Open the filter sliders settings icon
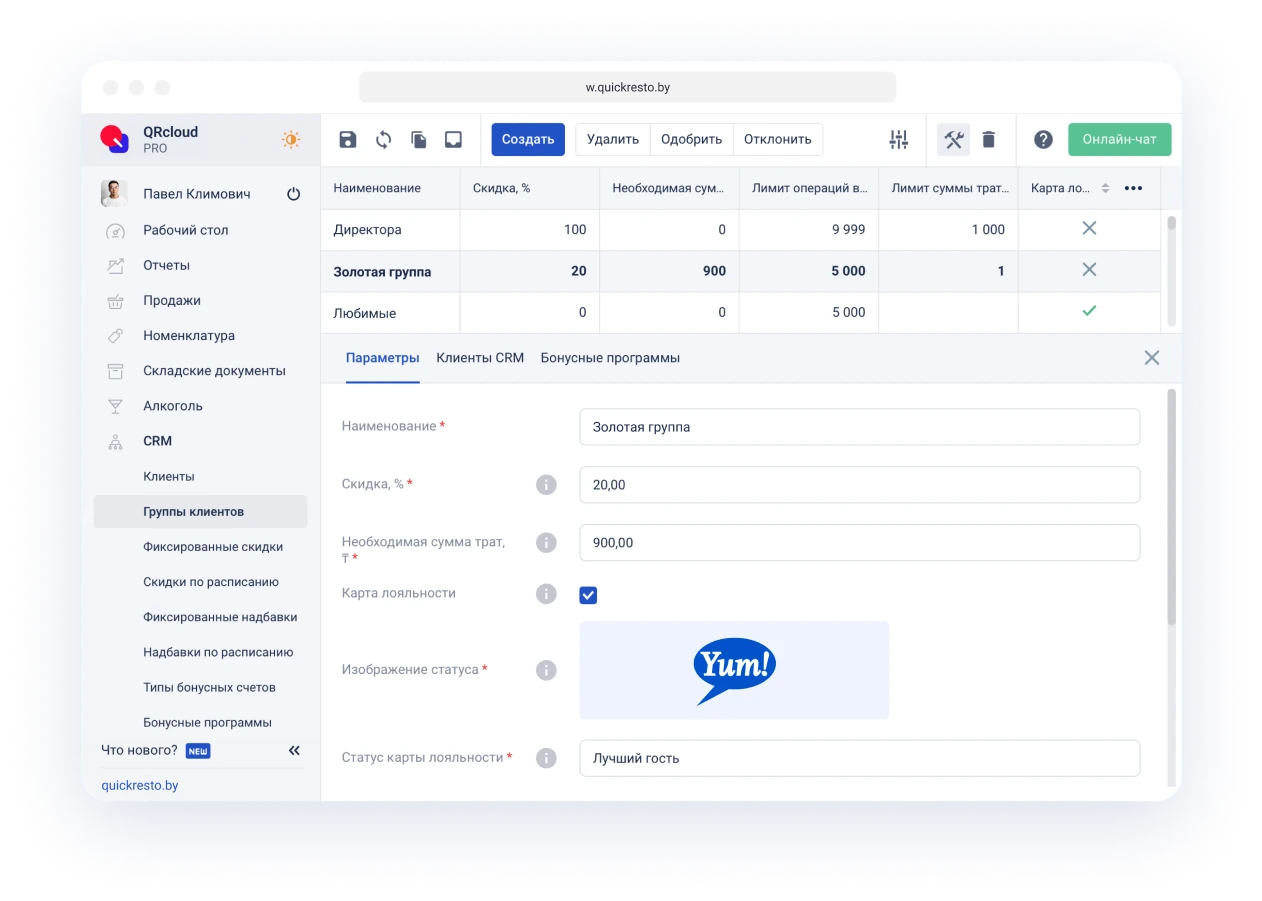 pyautogui.click(x=899, y=140)
